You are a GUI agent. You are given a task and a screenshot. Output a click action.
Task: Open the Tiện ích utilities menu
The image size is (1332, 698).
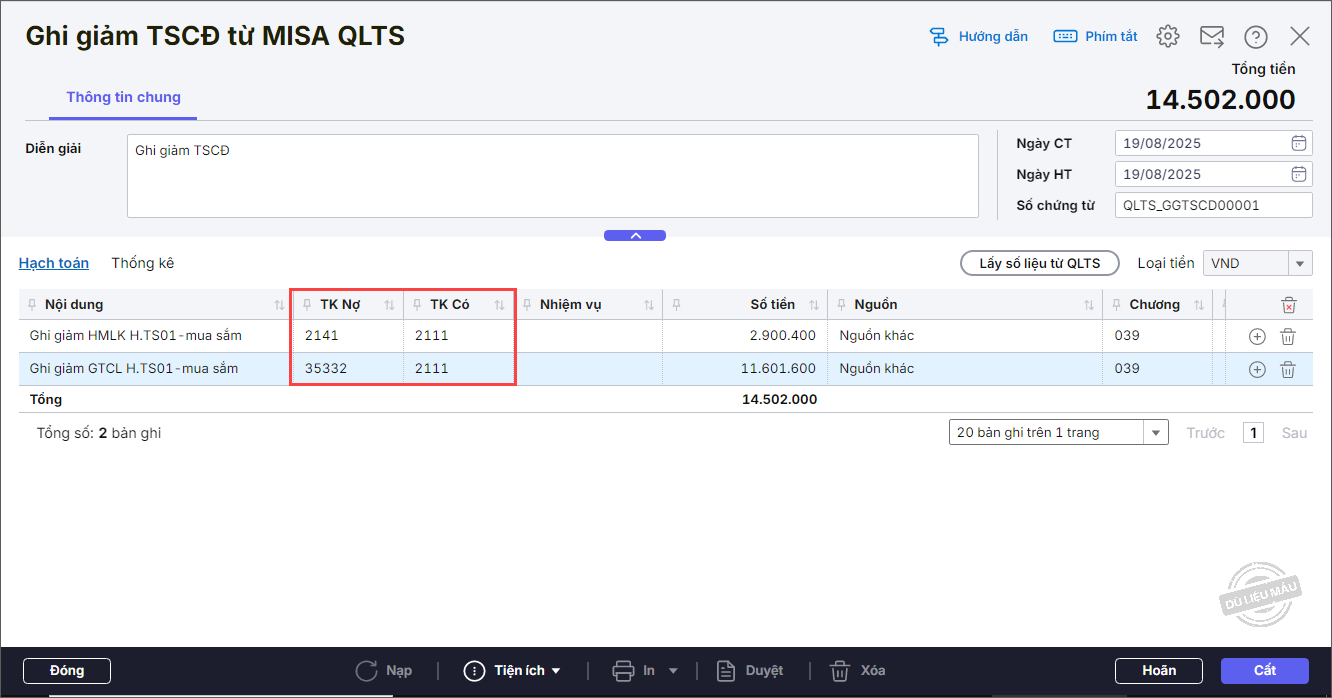pos(511,670)
